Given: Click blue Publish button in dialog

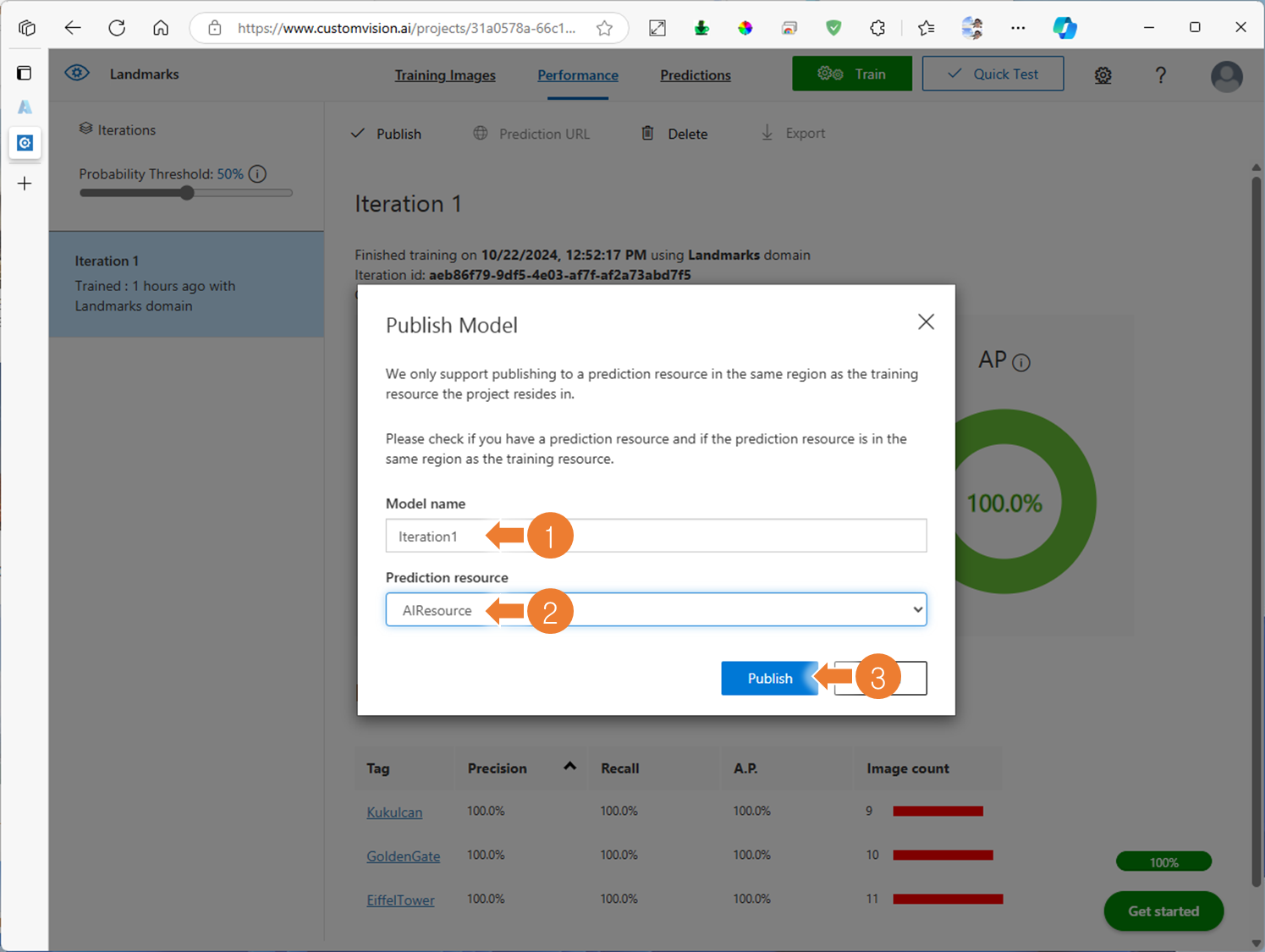Looking at the screenshot, I should pyautogui.click(x=769, y=678).
